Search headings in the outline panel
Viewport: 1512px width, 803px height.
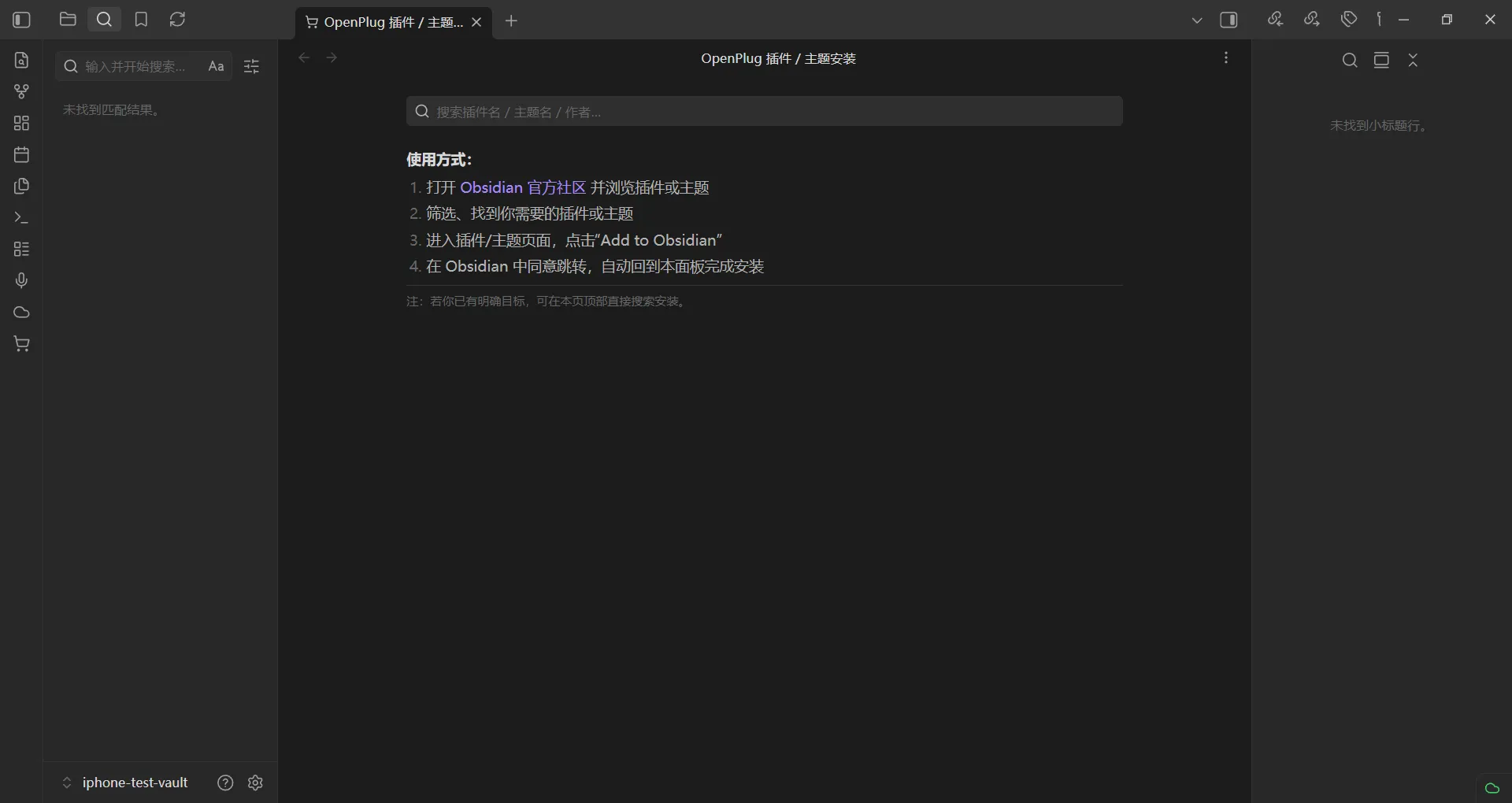point(1350,61)
